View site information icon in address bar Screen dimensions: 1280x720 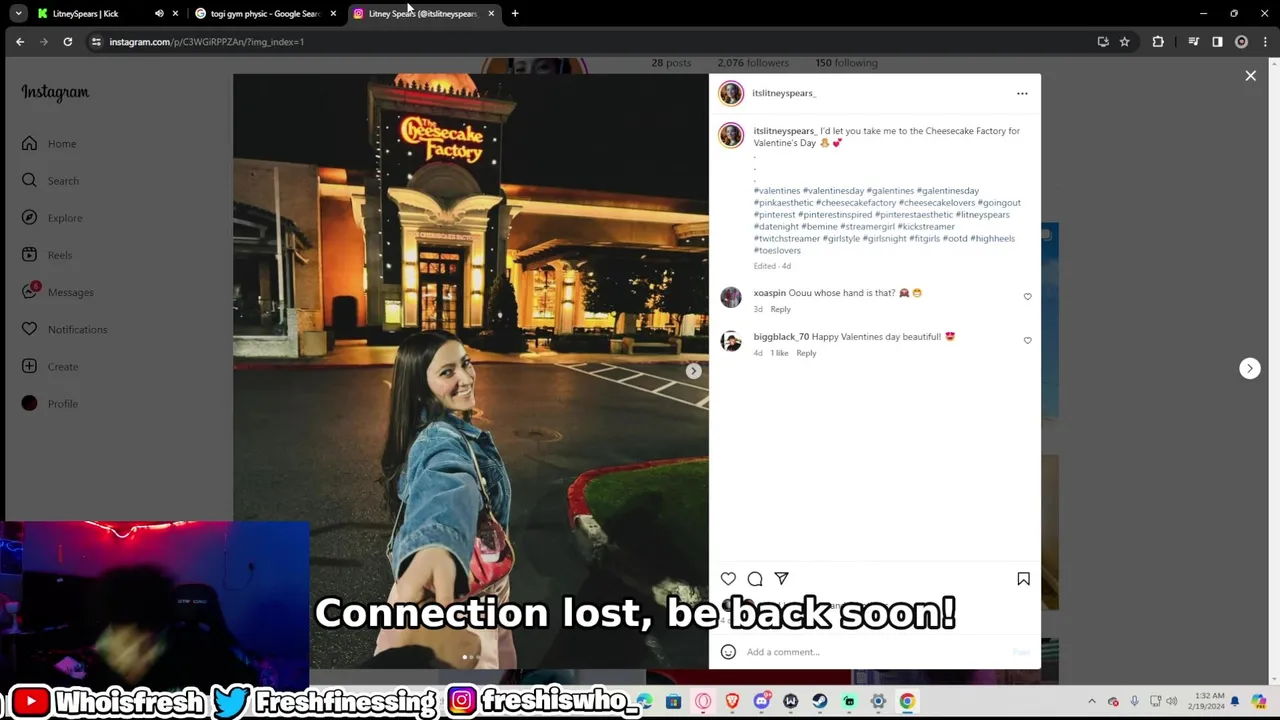click(x=96, y=42)
